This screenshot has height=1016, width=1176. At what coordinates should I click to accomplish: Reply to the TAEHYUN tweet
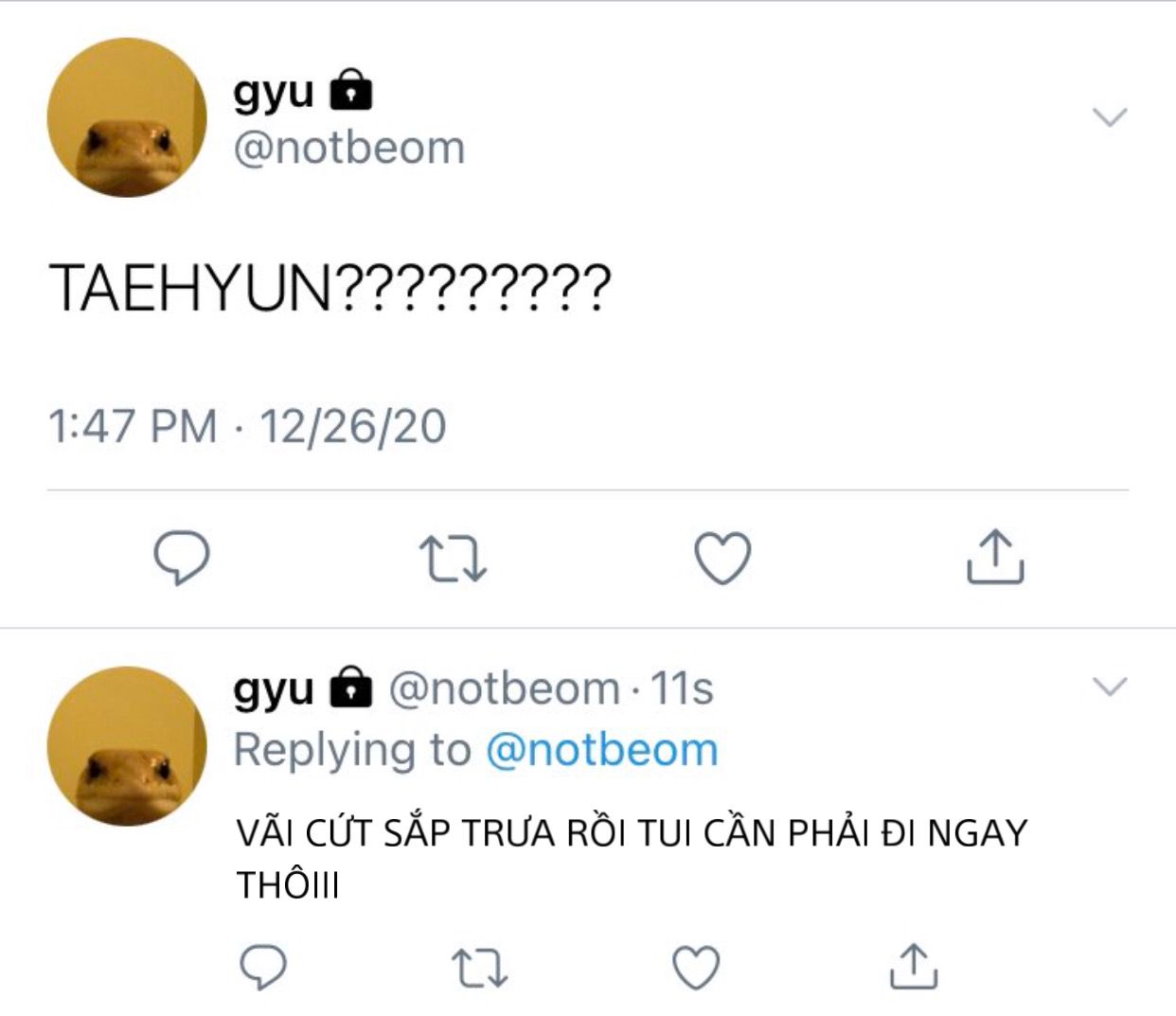(x=181, y=558)
